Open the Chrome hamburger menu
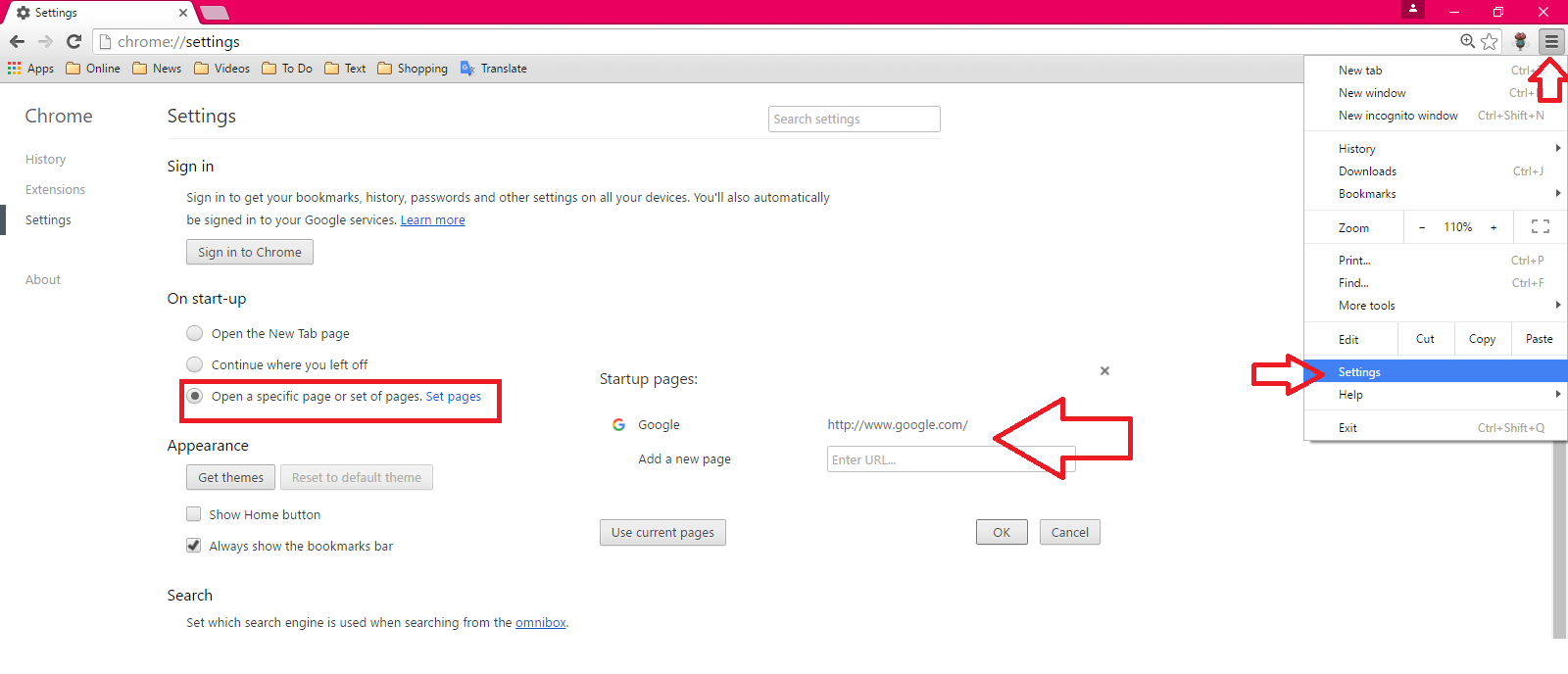The height and width of the screenshot is (674, 1568). coord(1551,41)
